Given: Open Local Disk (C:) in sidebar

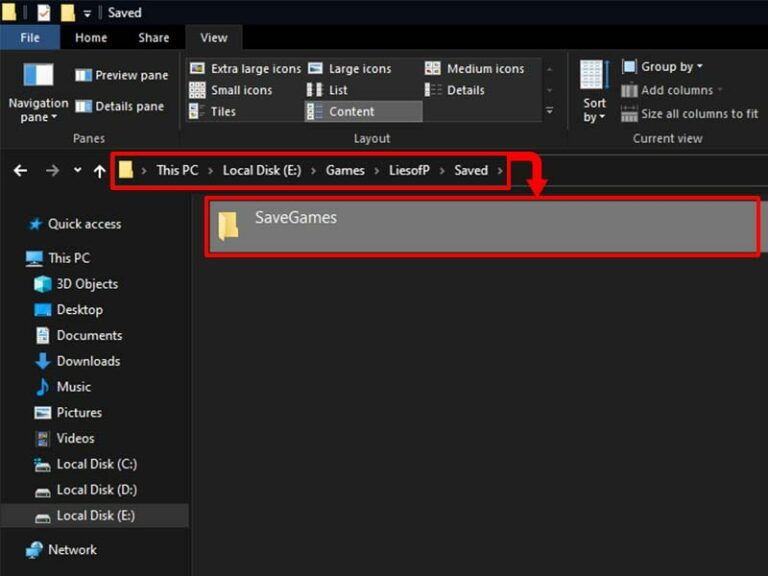Looking at the screenshot, I should [86, 464].
